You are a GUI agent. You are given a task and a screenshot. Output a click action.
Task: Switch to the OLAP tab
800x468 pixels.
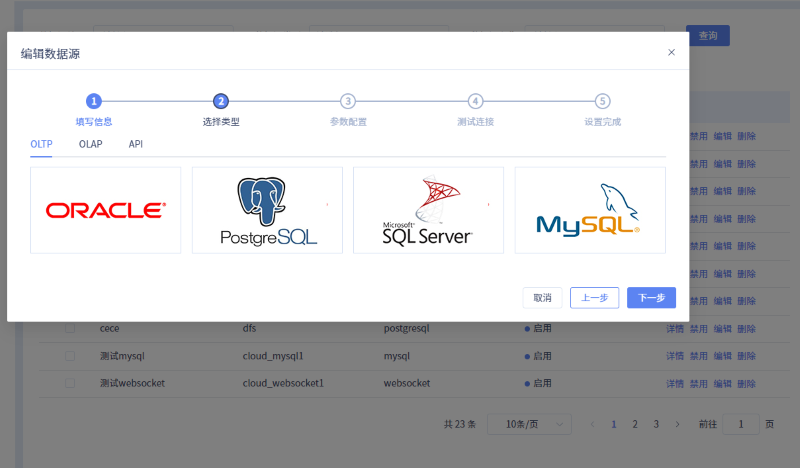coord(91,144)
